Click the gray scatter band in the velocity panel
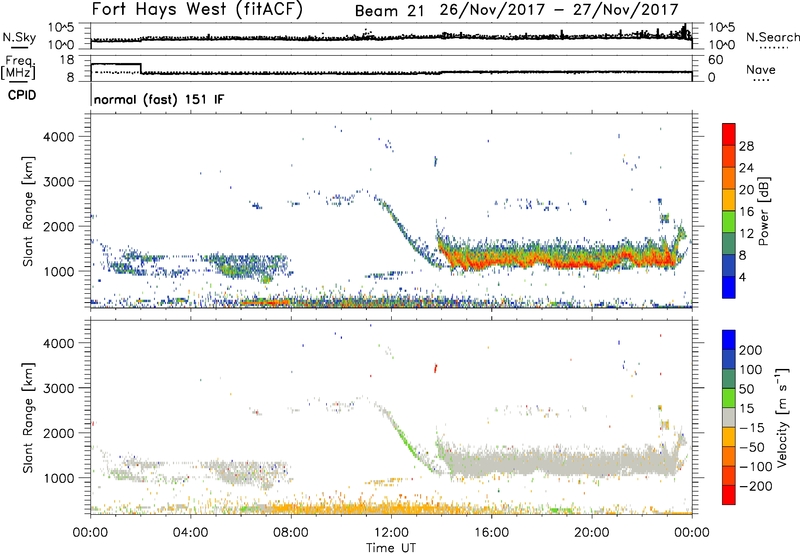The height and width of the screenshot is (554, 800). pyautogui.click(x=561, y=462)
